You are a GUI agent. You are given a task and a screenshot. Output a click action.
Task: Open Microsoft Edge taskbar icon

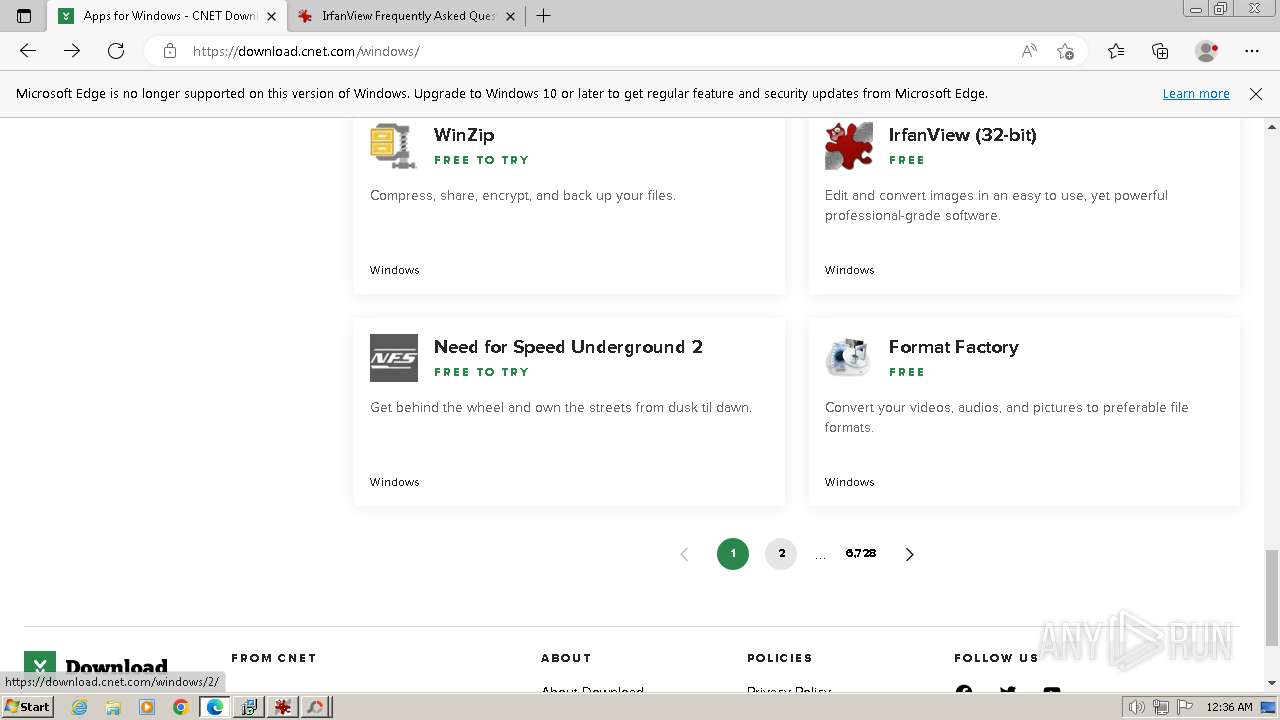click(215, 707)
